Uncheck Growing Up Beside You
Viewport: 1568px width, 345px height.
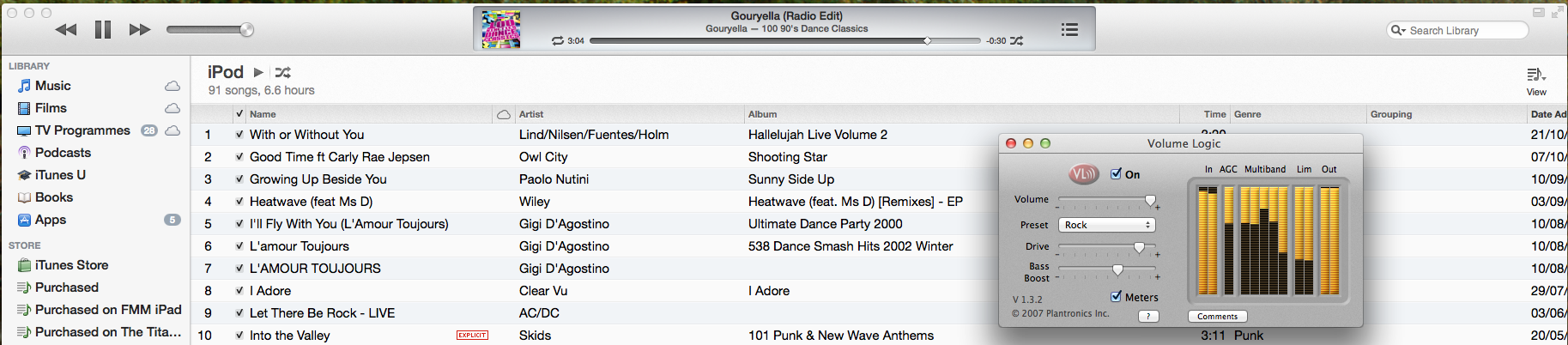tap(239, 179)
